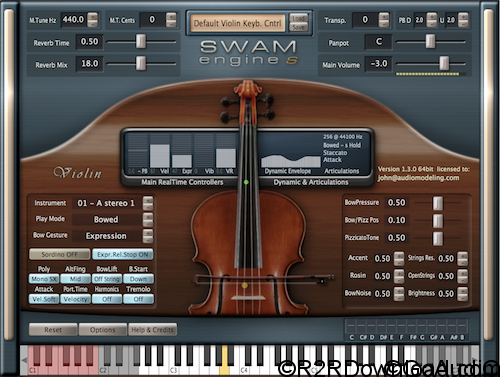Open Help & Credits
This screenshot has width=500, height=377.
coord(152,330)
